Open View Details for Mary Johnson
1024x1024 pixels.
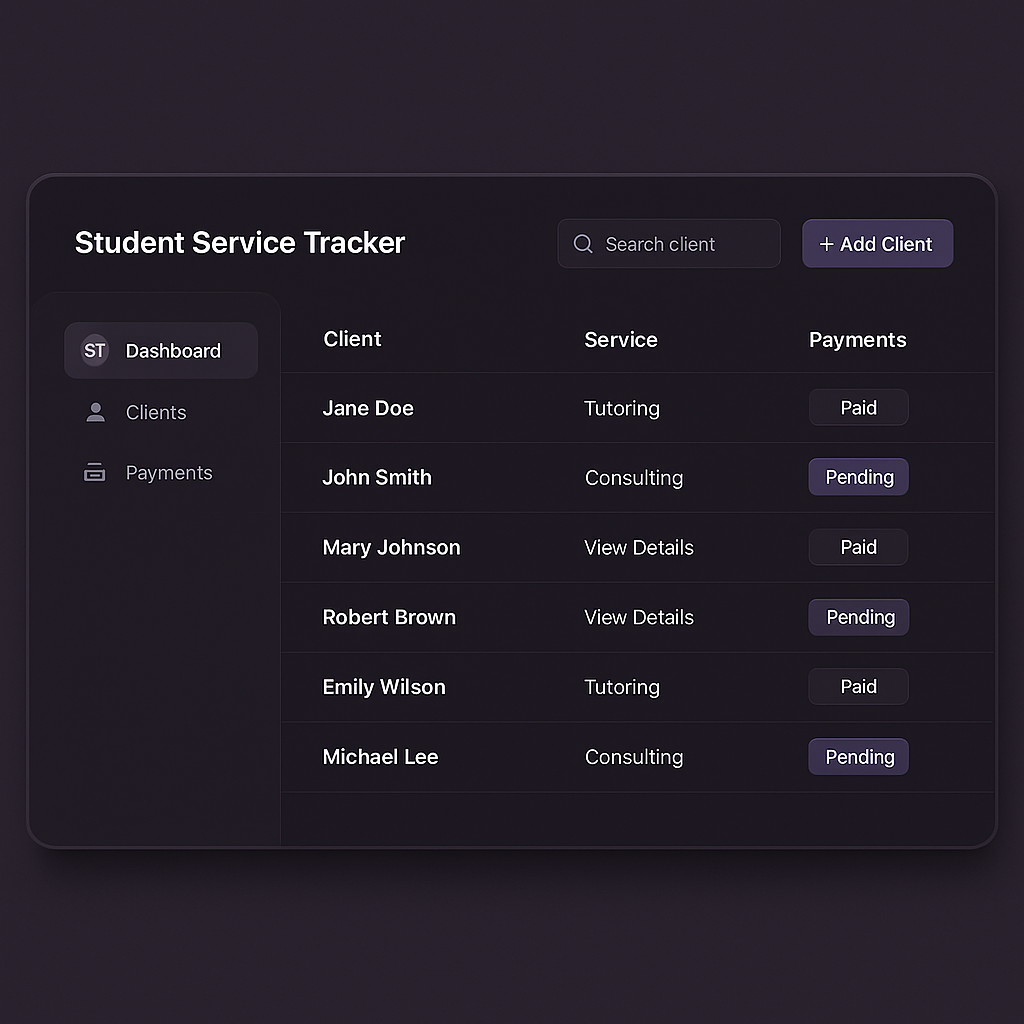[x=639, y=547]
